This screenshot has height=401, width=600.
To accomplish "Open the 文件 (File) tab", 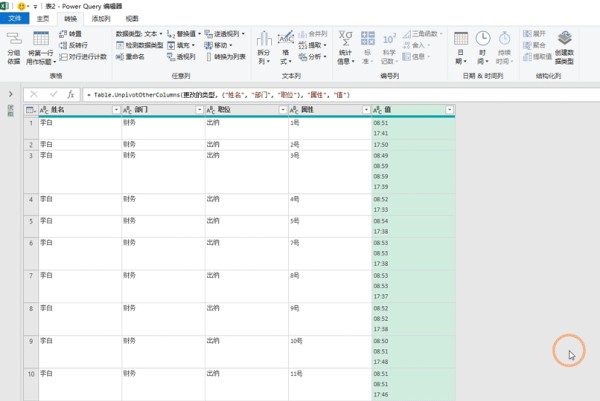I will [15, 18].
